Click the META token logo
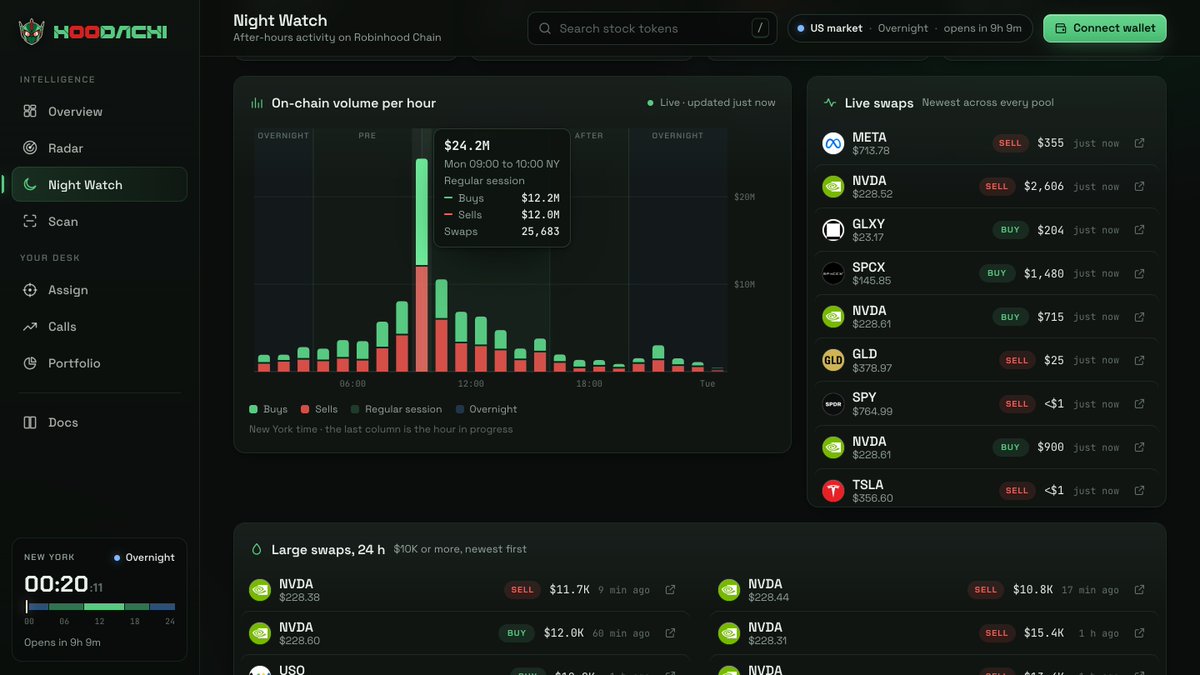This screenshot has height=675, width=1200. tap(833, 143)
